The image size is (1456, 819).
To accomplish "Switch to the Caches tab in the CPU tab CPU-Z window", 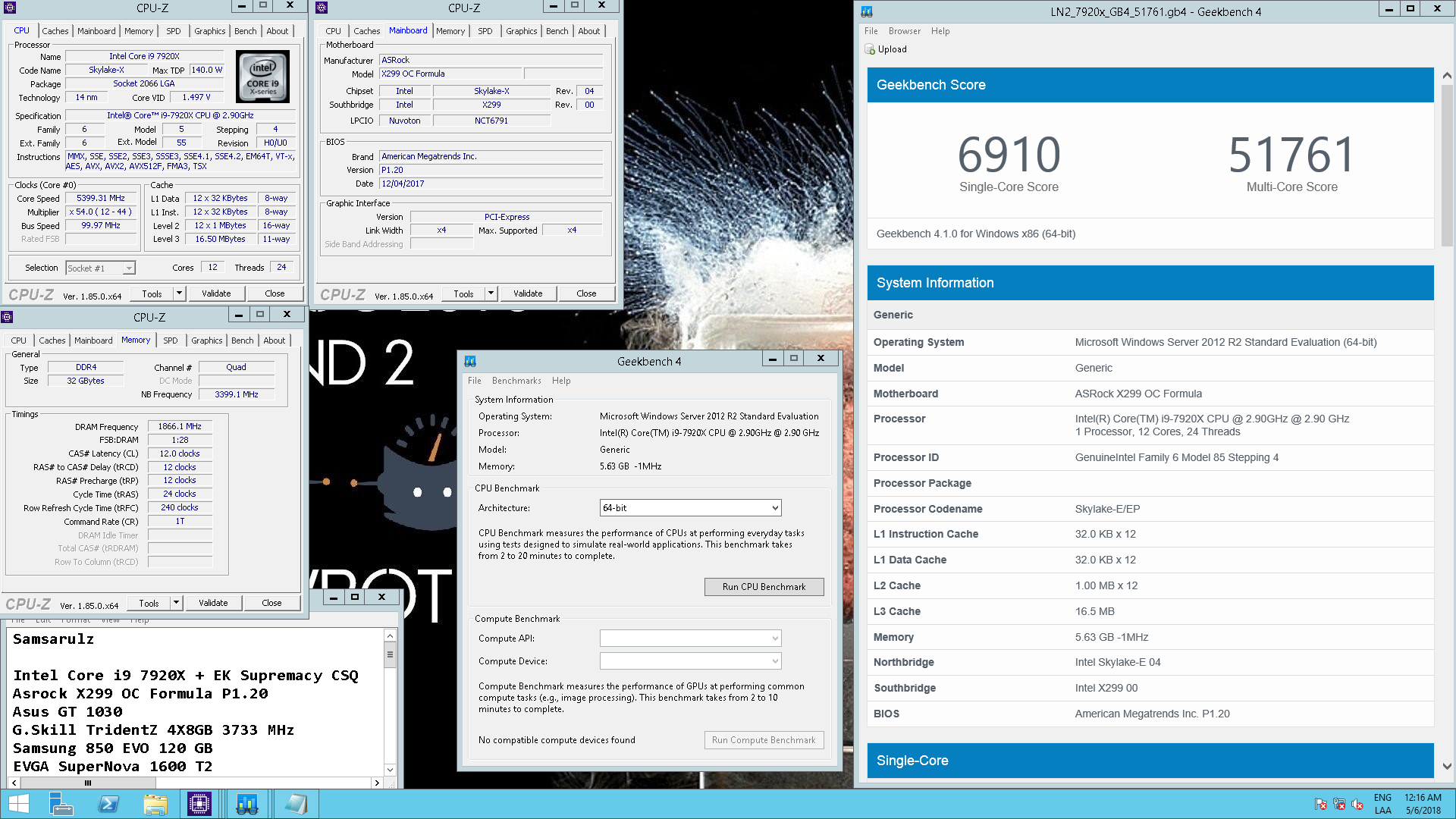I will click(55, 31).
